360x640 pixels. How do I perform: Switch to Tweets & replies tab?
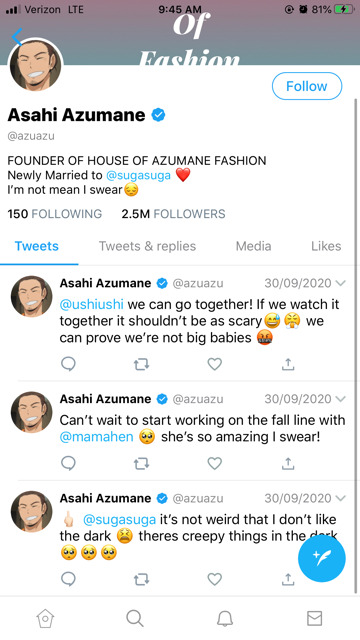point(147,246)
